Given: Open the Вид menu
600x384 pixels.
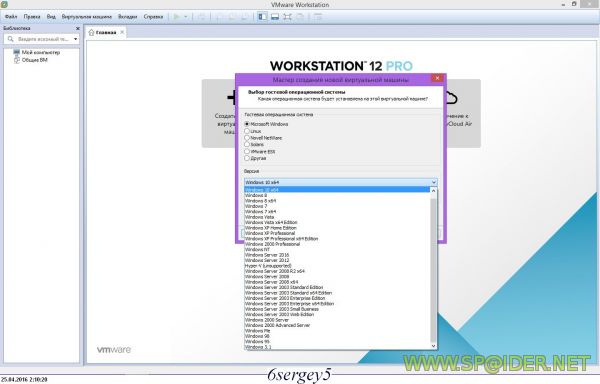Looking at the screenshot, I should (51, 17).
